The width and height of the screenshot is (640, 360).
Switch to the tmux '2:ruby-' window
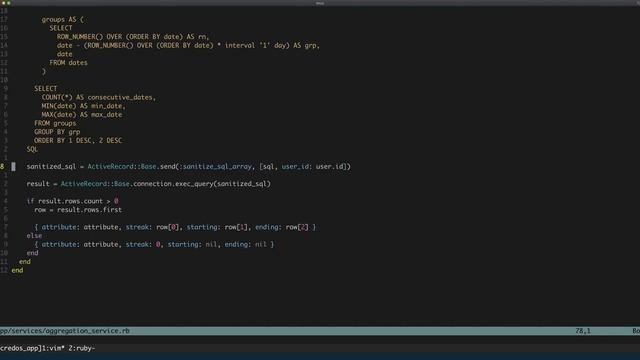coord(82,348)
